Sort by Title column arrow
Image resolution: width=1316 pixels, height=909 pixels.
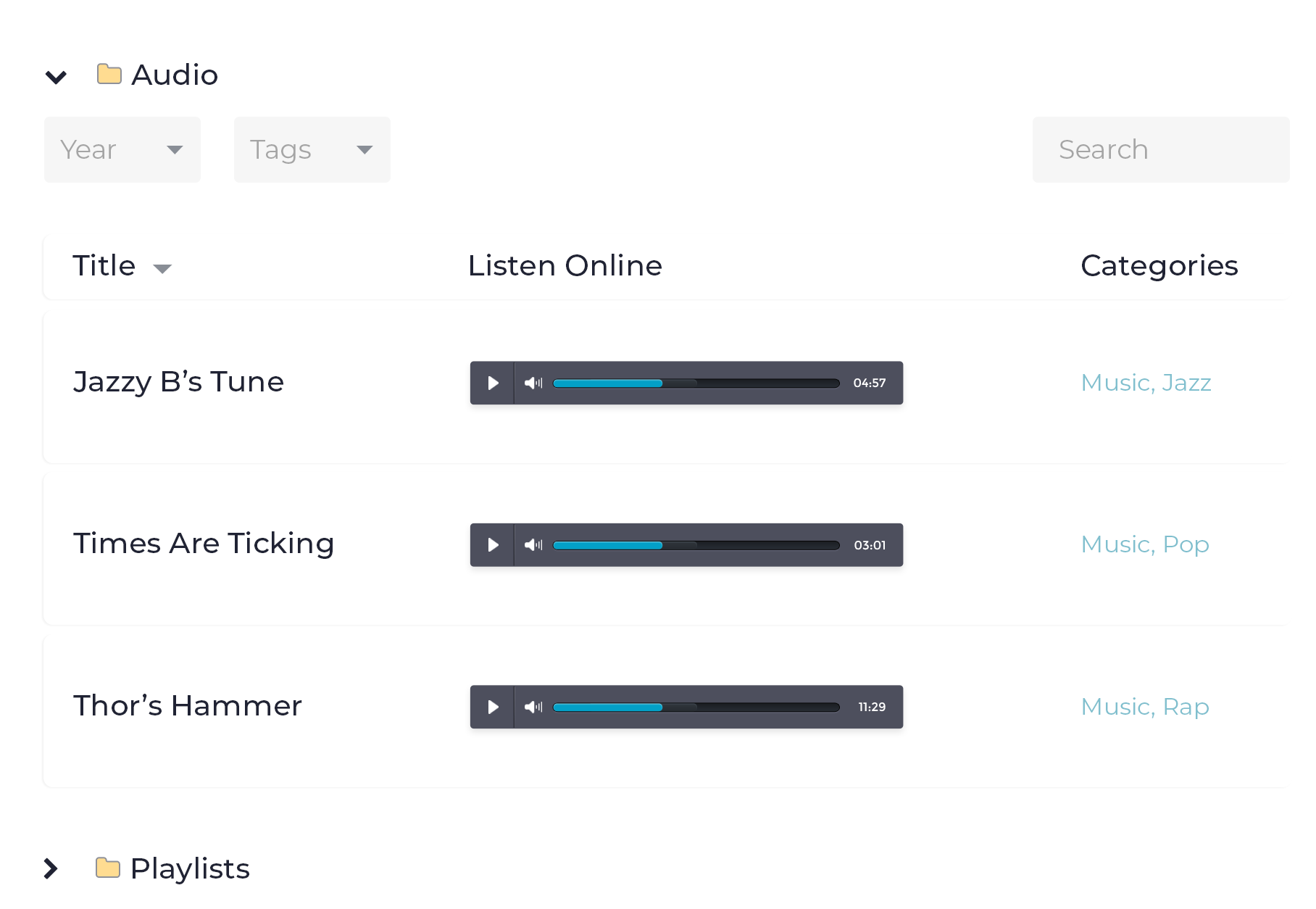point(163,269)
